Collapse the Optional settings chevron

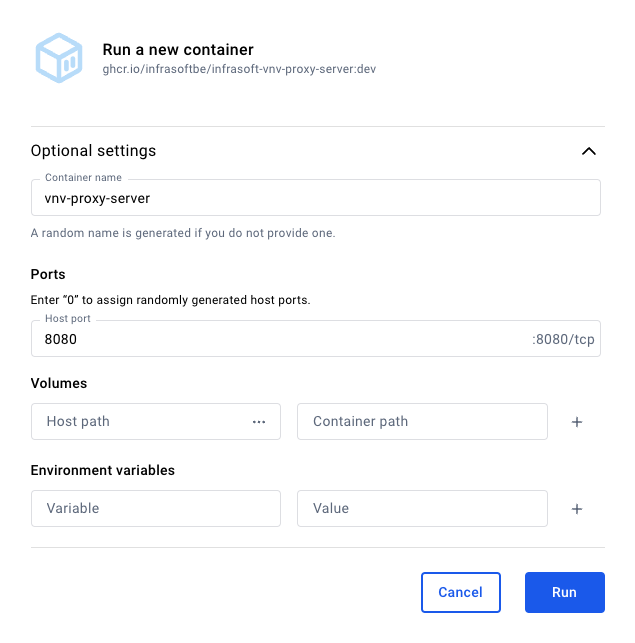pos(589,152)
